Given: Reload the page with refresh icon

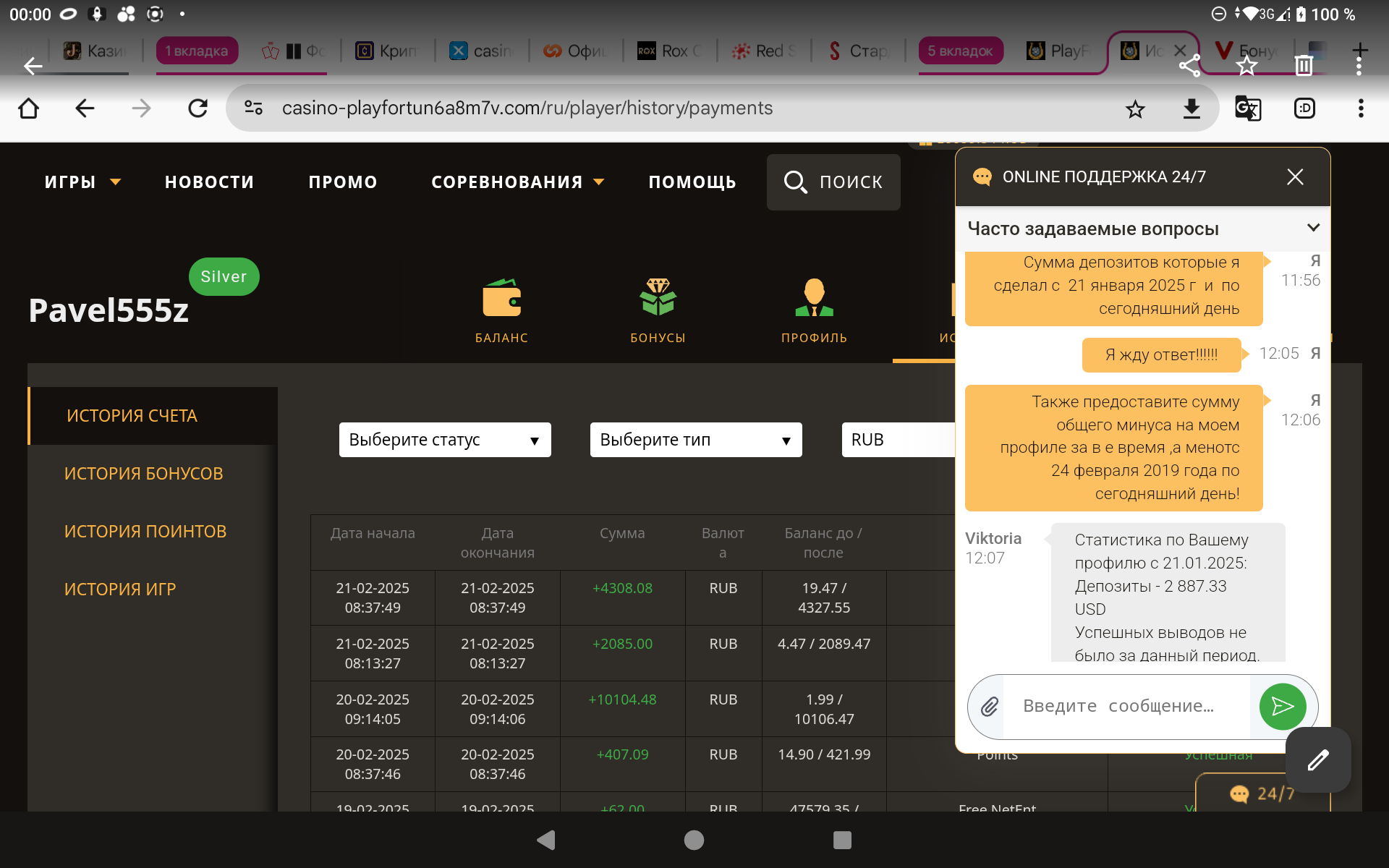Looking at the screenshot, I should pos(197,109).
